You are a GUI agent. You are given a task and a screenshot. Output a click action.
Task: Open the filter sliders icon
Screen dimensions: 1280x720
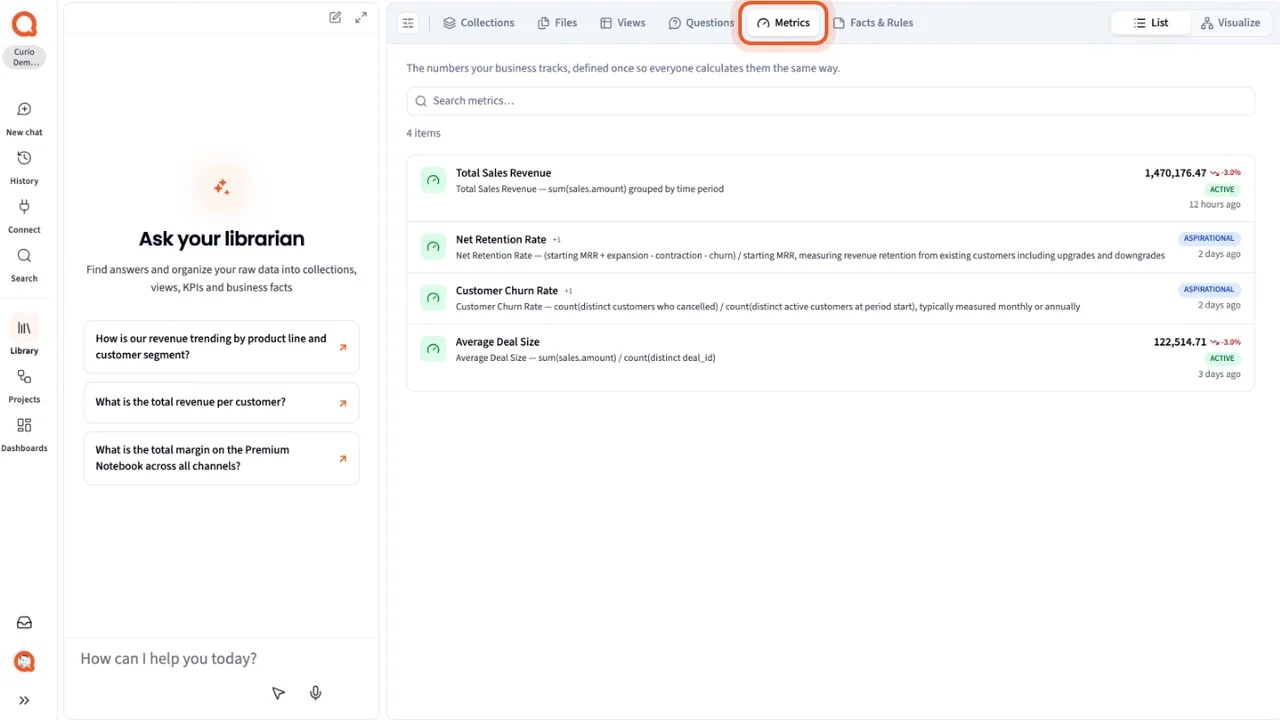(x=408, y=23)
